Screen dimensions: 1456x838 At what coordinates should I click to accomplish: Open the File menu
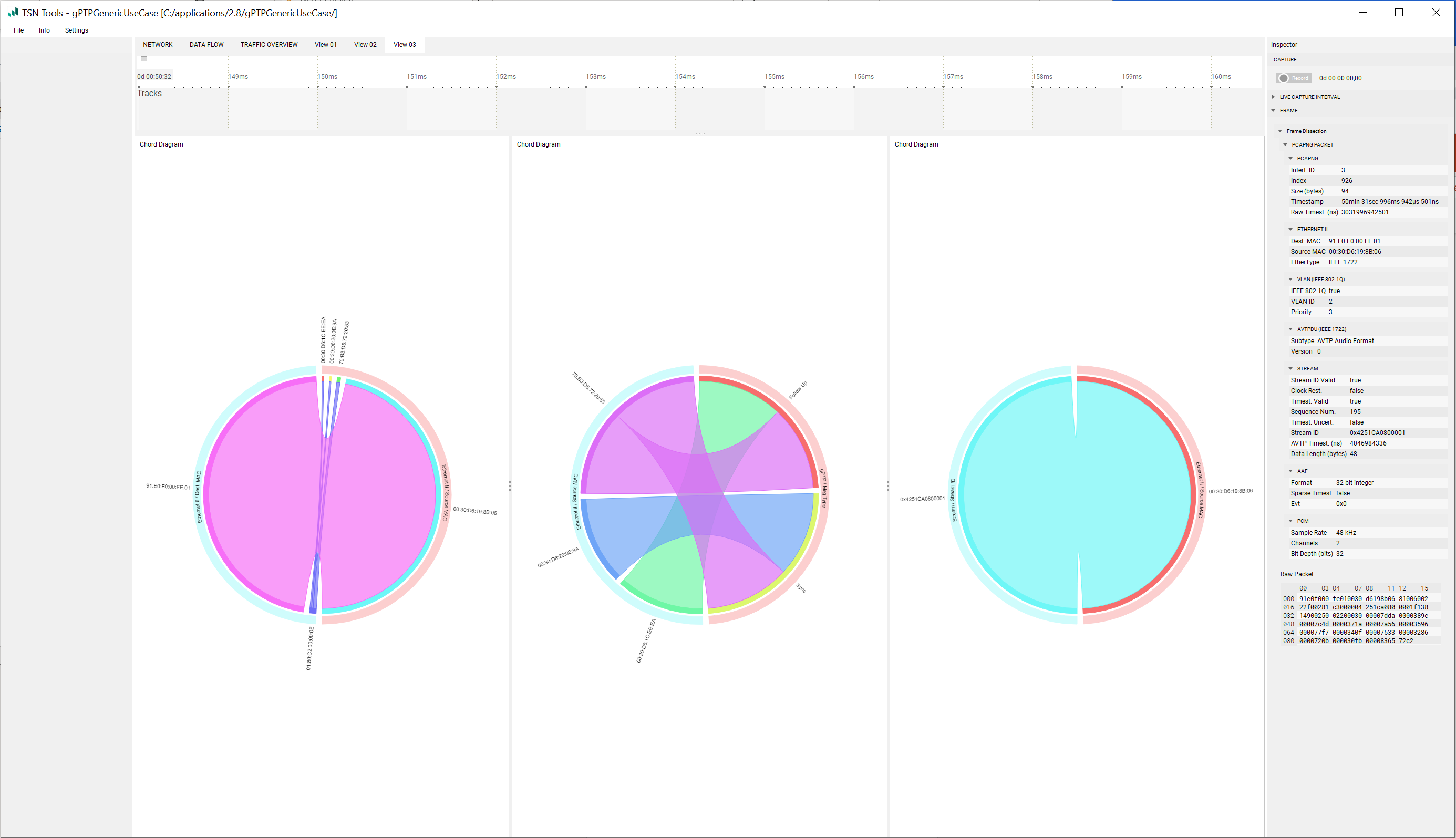click(x=18, y=30)
